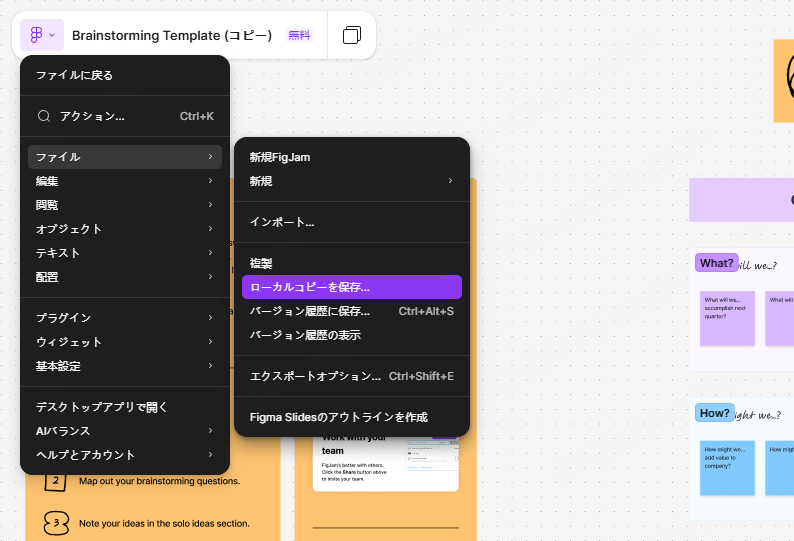This screenshot has width=794, height=541.
Task: Expand the テキスト submenu
Action: click(x=125, y=253)
